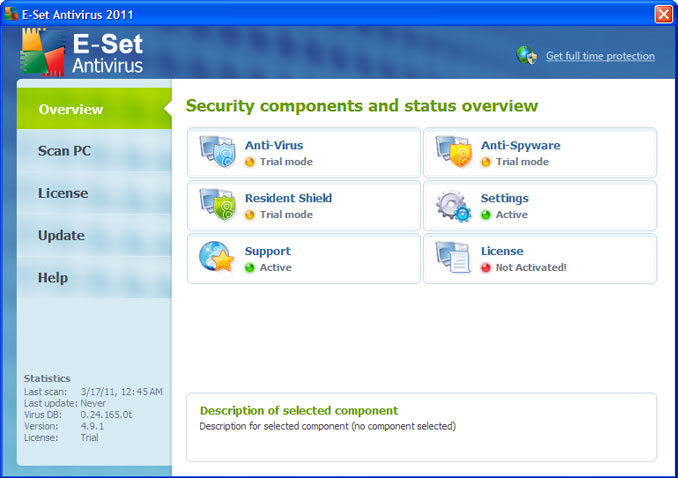Image resolution: width=678 pixels, height=478 pixels.
Task: Click the E-Set Antivirus castle logo
Action: pyautogui.click(x=42, y=52)
